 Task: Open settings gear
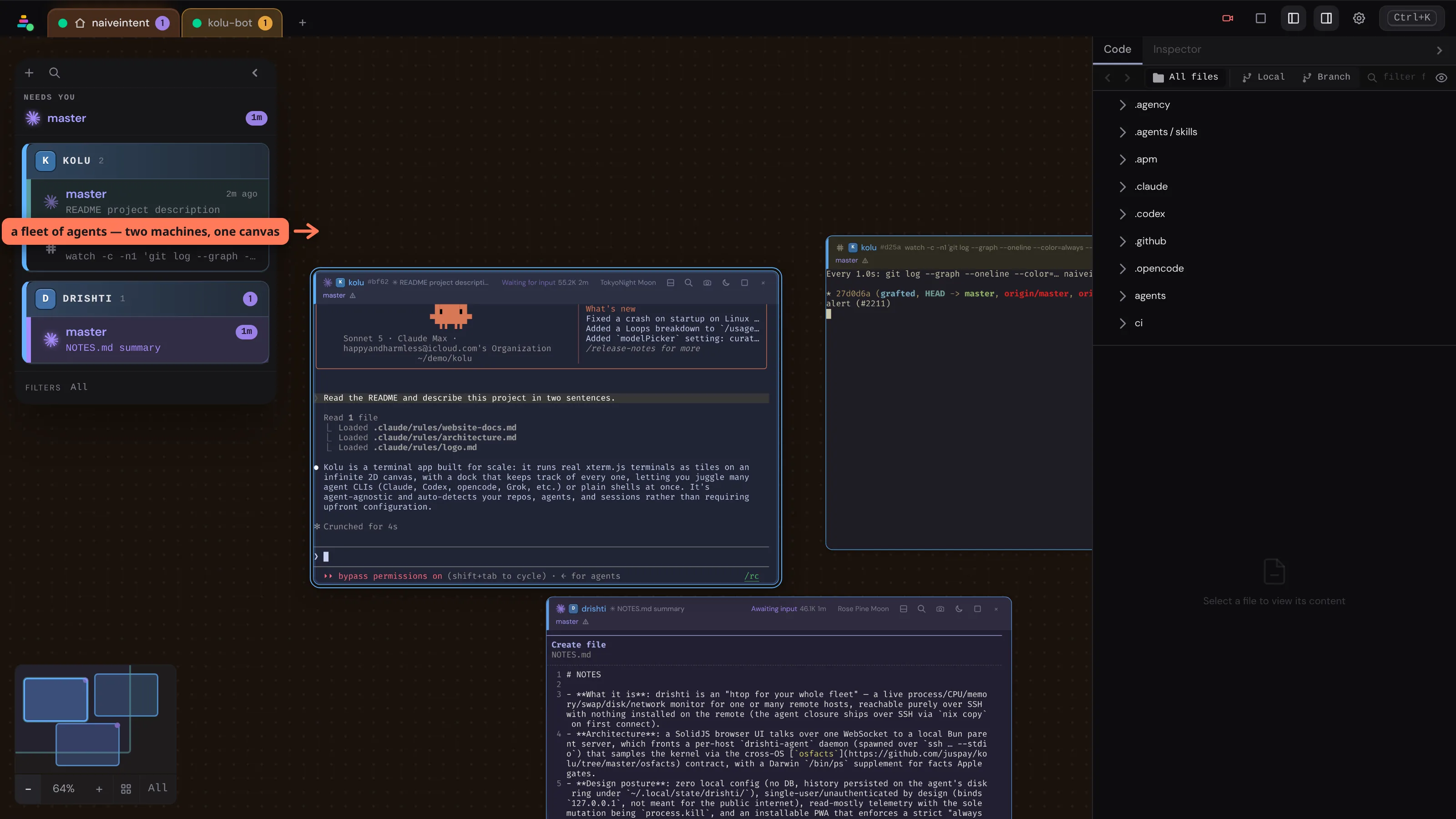pos(1359,18)
